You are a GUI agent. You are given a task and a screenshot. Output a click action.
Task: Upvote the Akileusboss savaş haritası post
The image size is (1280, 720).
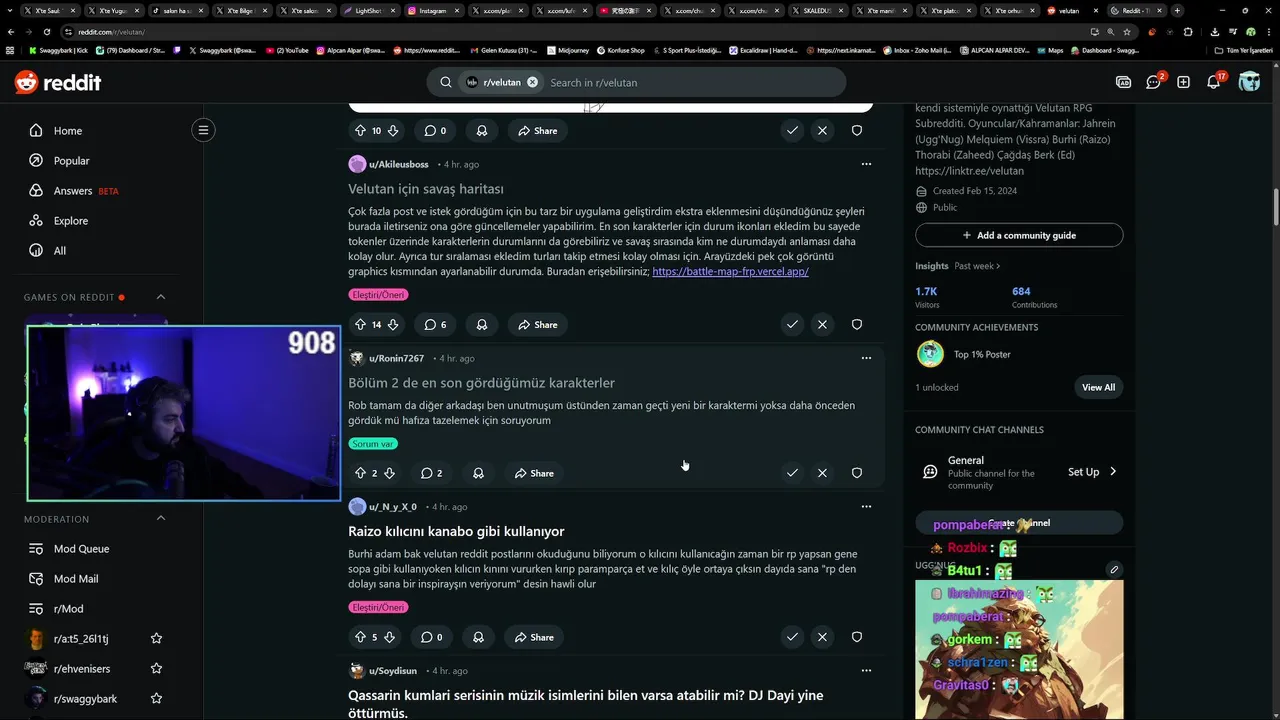[360, 324]
